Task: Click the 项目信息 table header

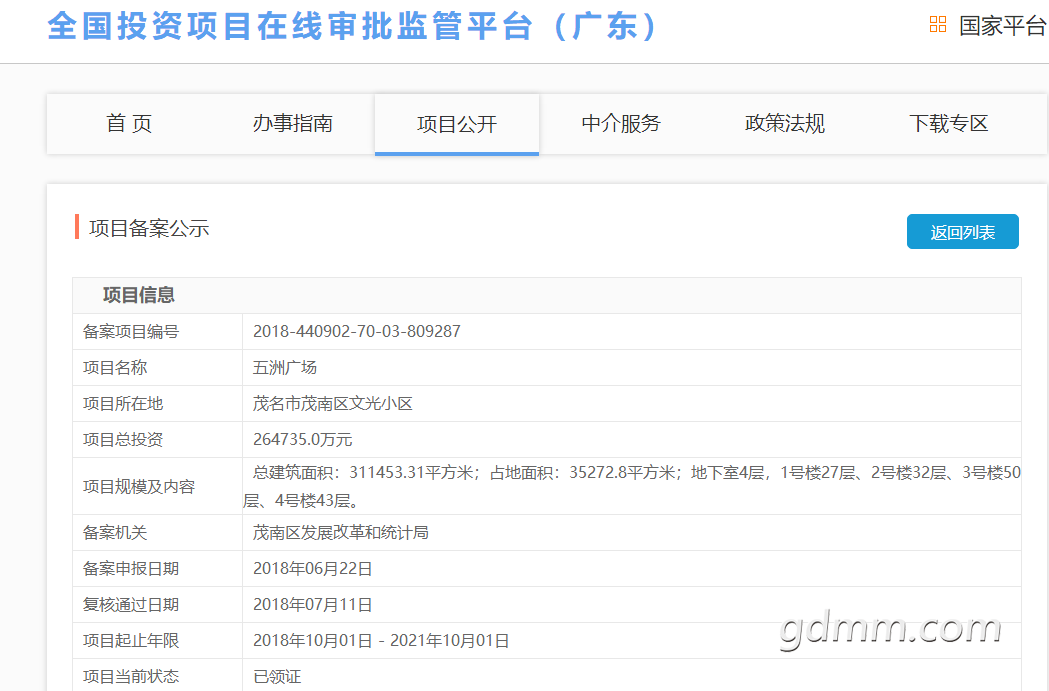Action: click(138, 295)
